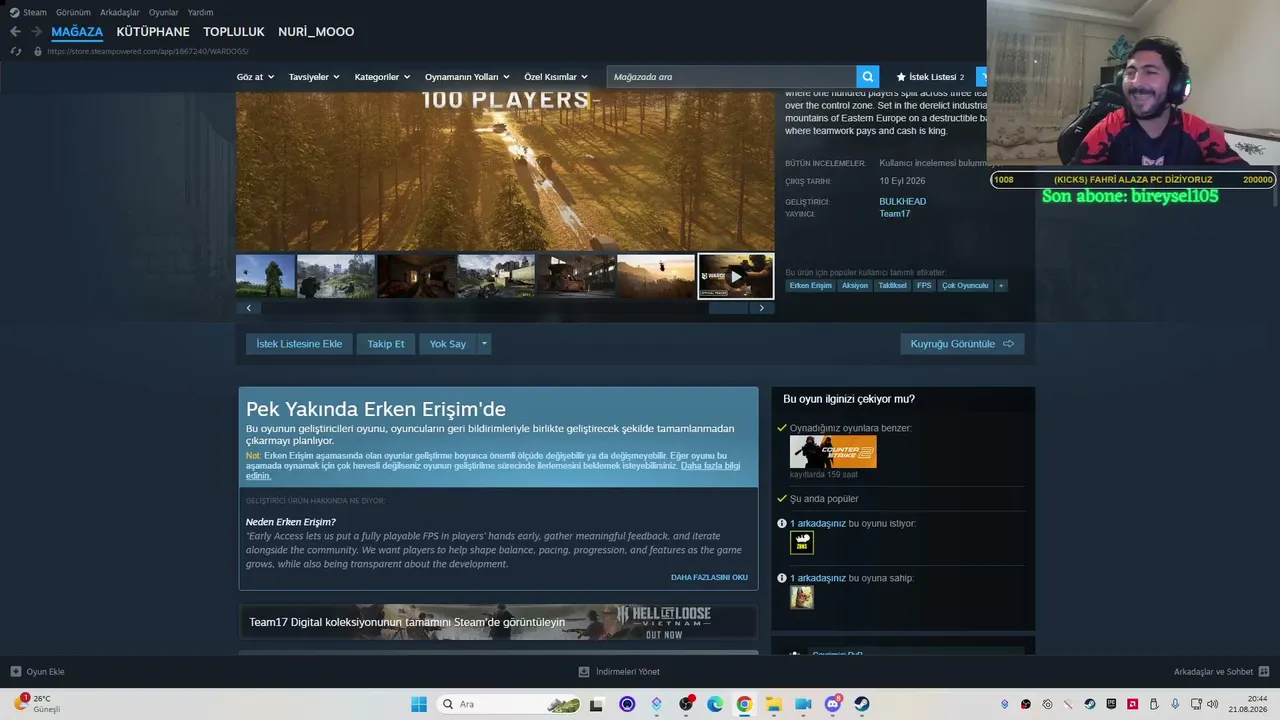Open the Arkadaşlar menu
The width and height of the screenshot is (1280, 720).
click(120, 12)
